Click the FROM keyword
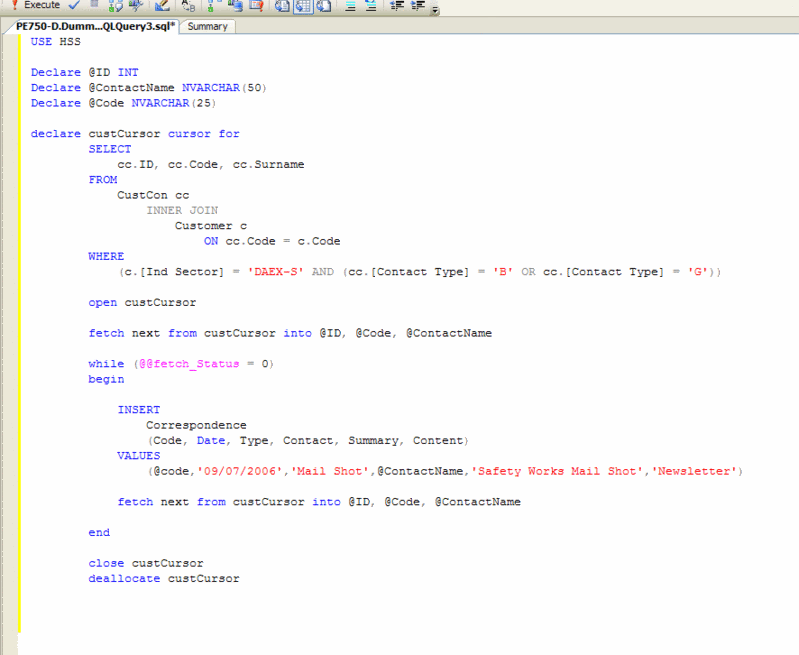Screen dimensions: 799x655 click(x=102, y=179)
